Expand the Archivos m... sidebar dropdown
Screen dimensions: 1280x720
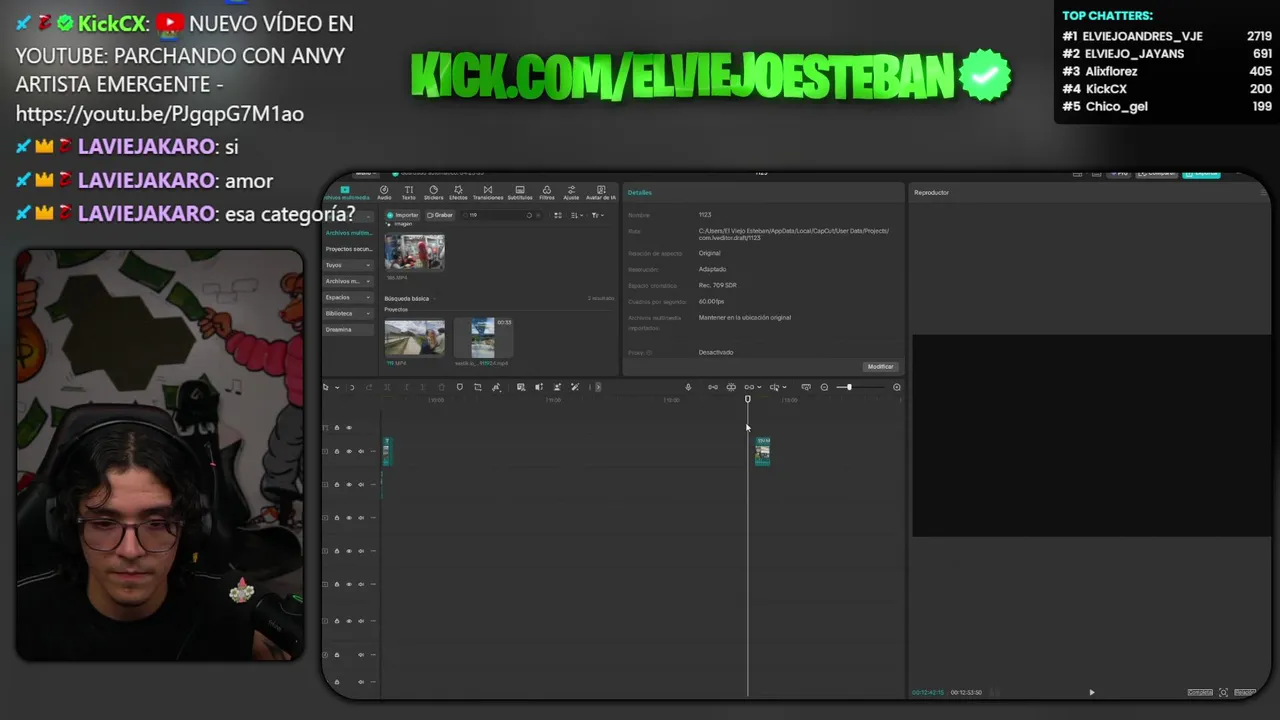point(349,281)
